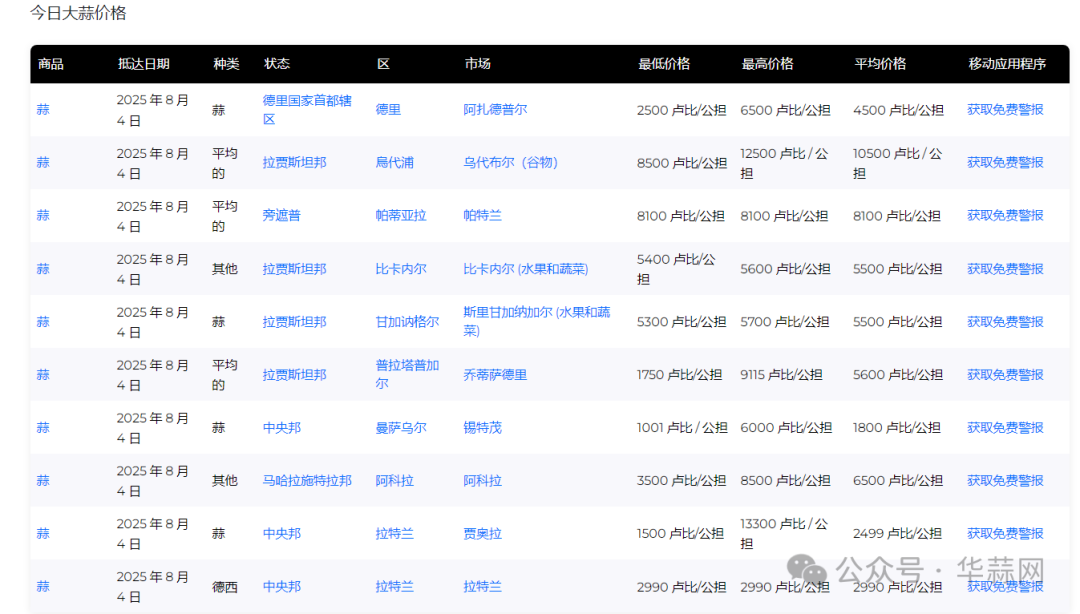Viewport: 1080px width, 614px height.
Task: Open the 德里国家首都辖区 state link
Action: [307, 110]
